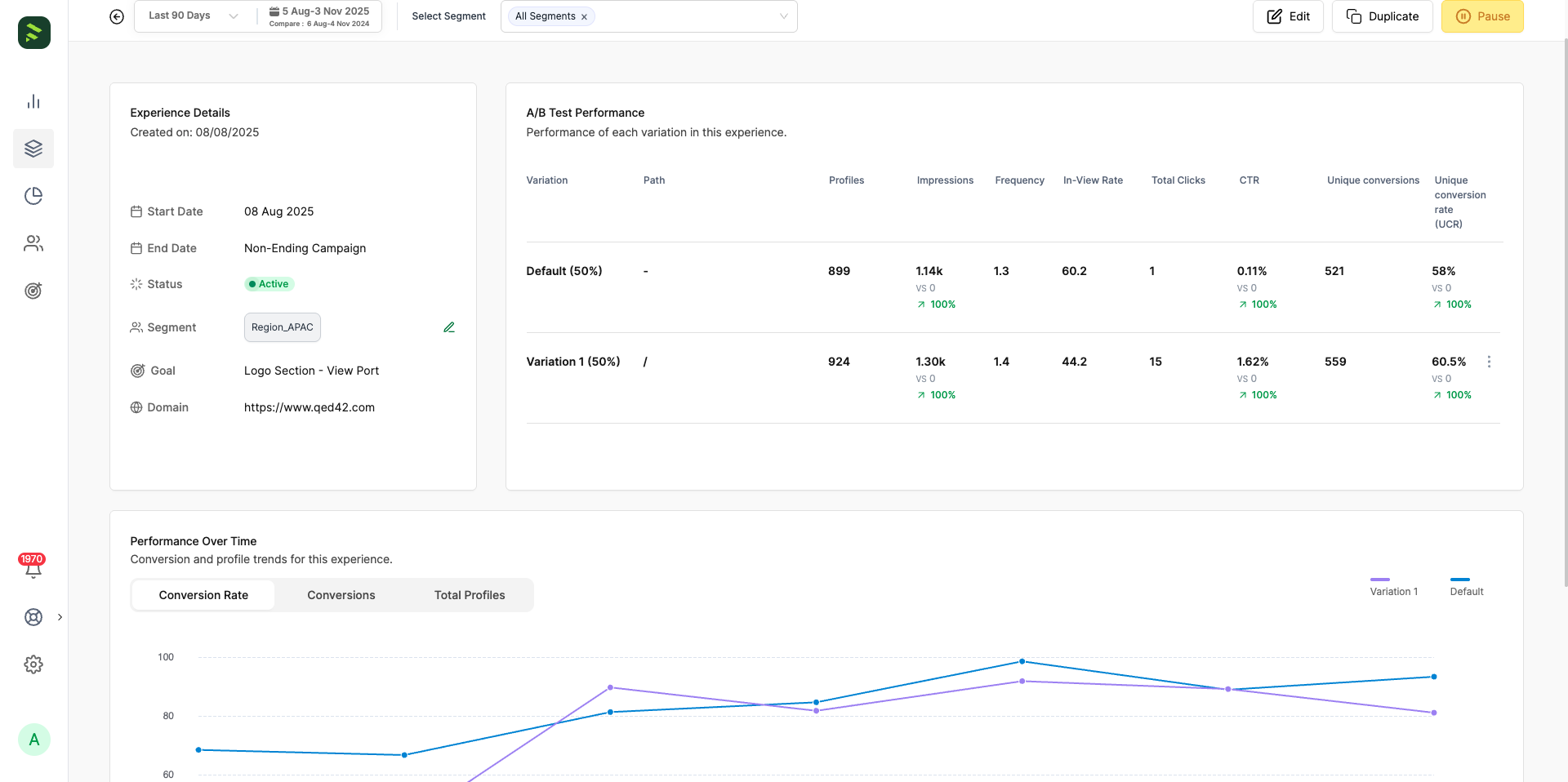Expand the Select Segment dropdown
1568x782 pixels.
pyautogui.click(x=783, y=16)
